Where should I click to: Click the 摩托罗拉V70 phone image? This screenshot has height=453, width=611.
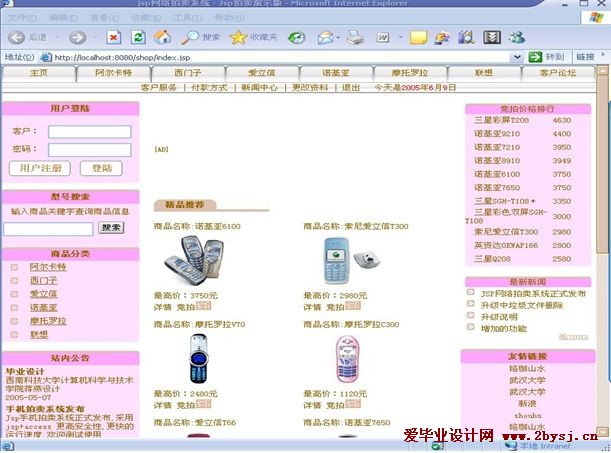tap(198, 359)
